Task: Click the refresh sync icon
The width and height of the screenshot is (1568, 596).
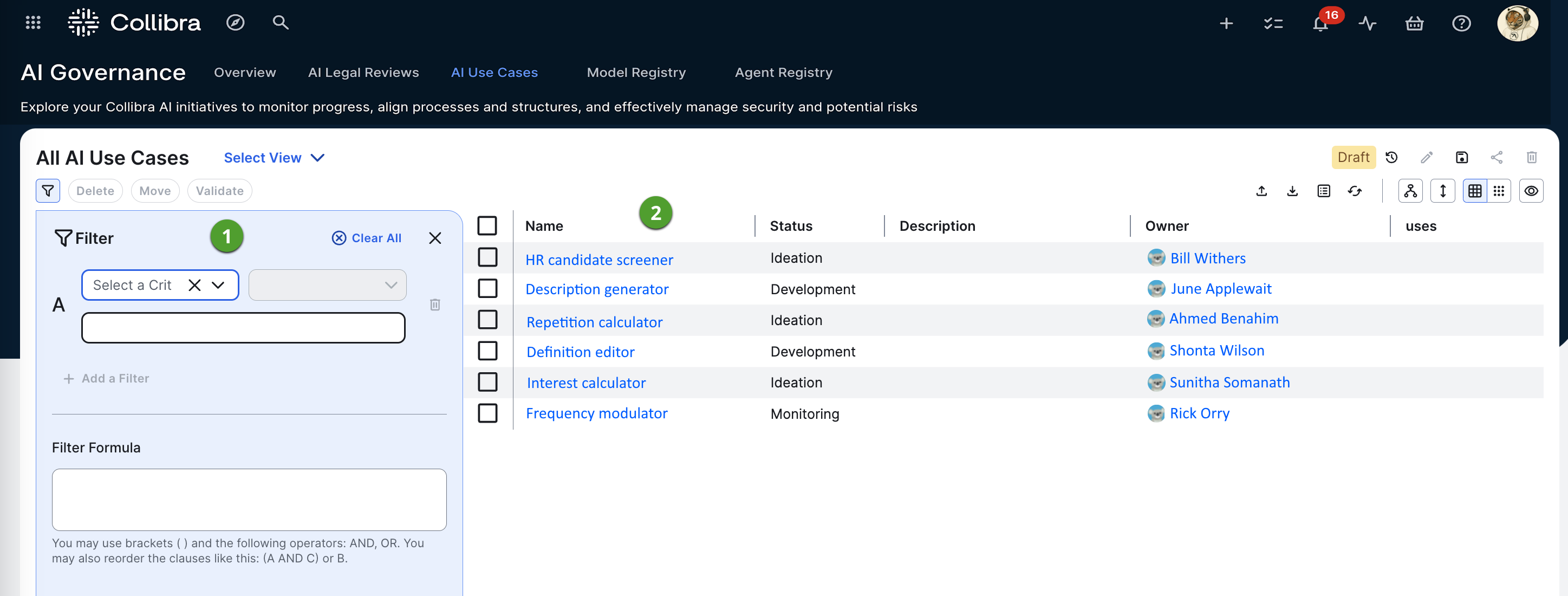Action: (1355, 191)
